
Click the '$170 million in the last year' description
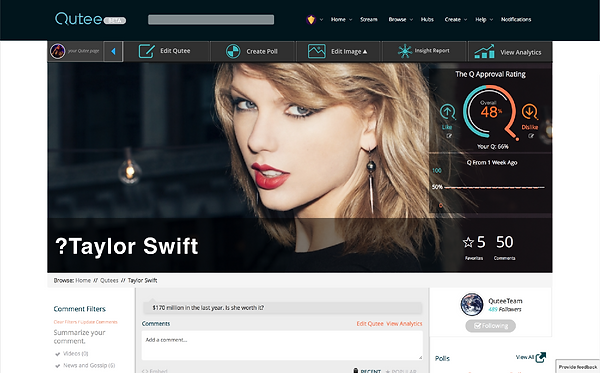click(x=208, y=308)
